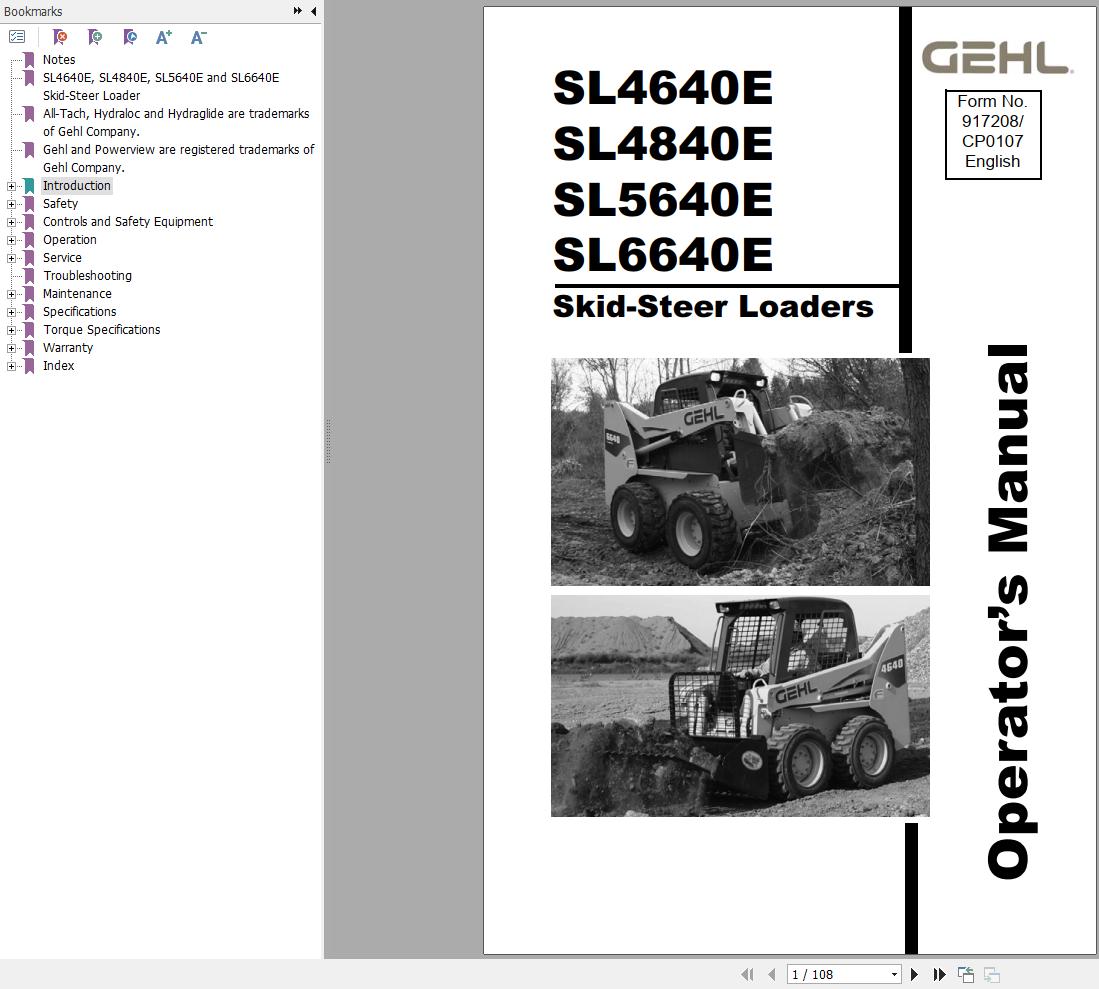Select the Index bookmark
This screenshot has width=1099, height=989.
(x=58, y=366)
